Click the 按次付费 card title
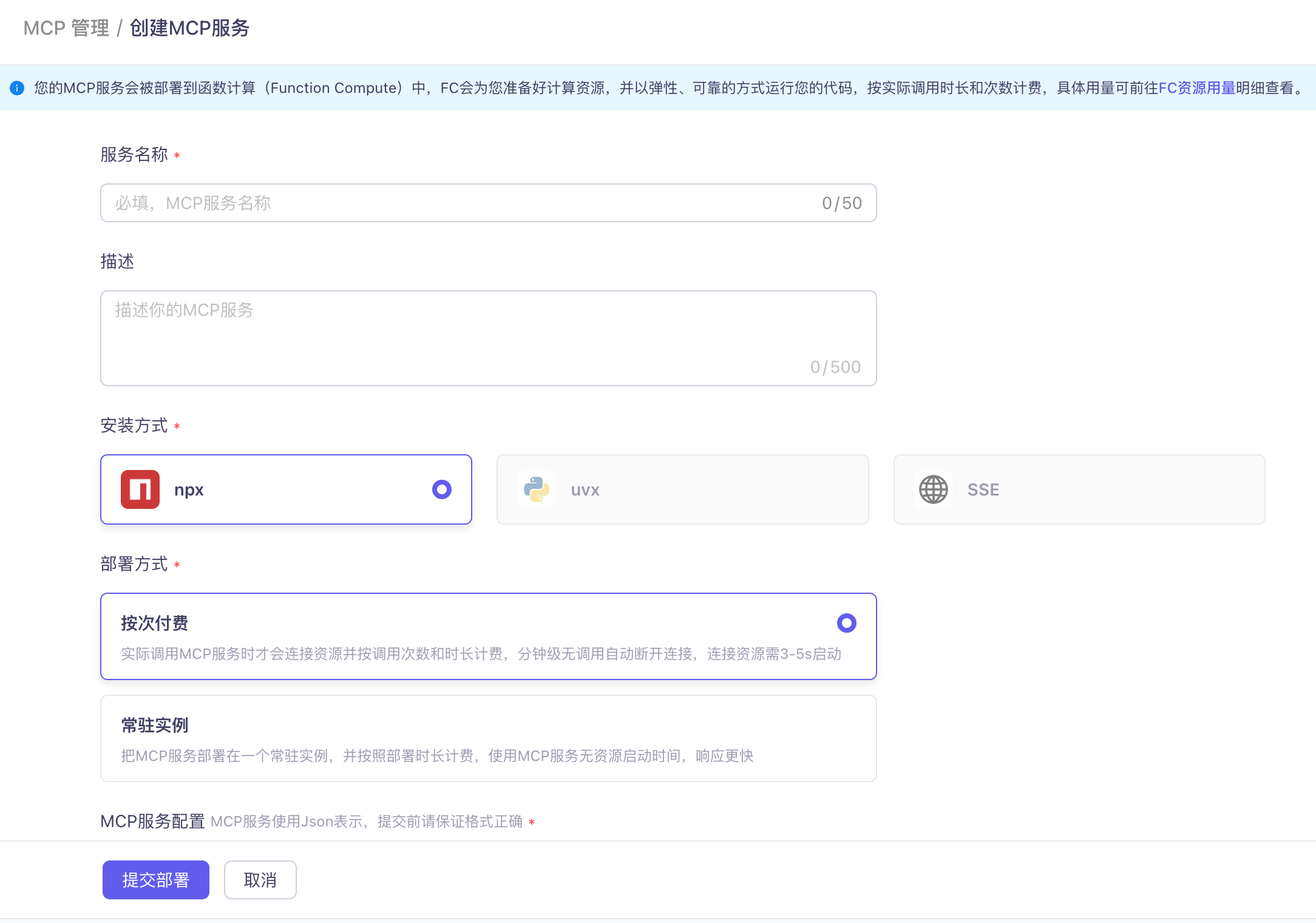The image size is (1316, 923). coord(154,623)
